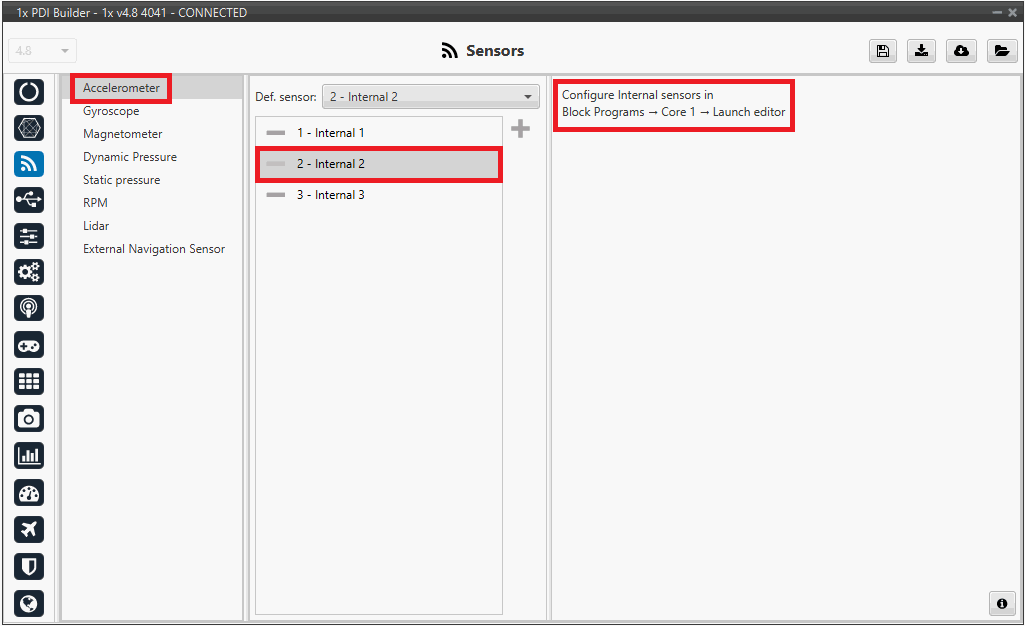Remove sensor 1 - Internal 1 with minus icon

click(276, 133)
